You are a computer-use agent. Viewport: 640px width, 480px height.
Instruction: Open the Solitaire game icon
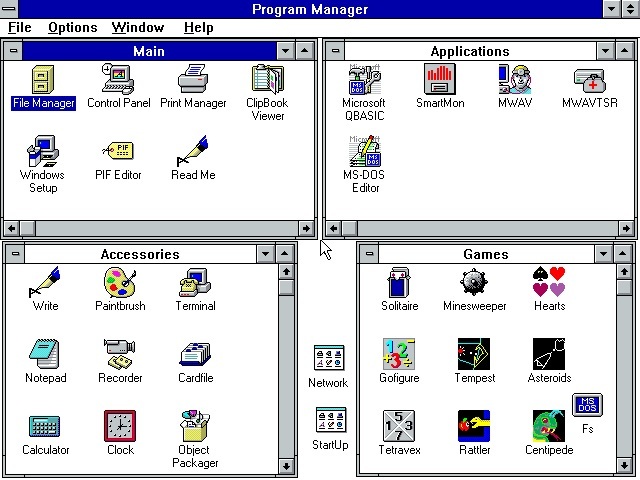(399, 282)
